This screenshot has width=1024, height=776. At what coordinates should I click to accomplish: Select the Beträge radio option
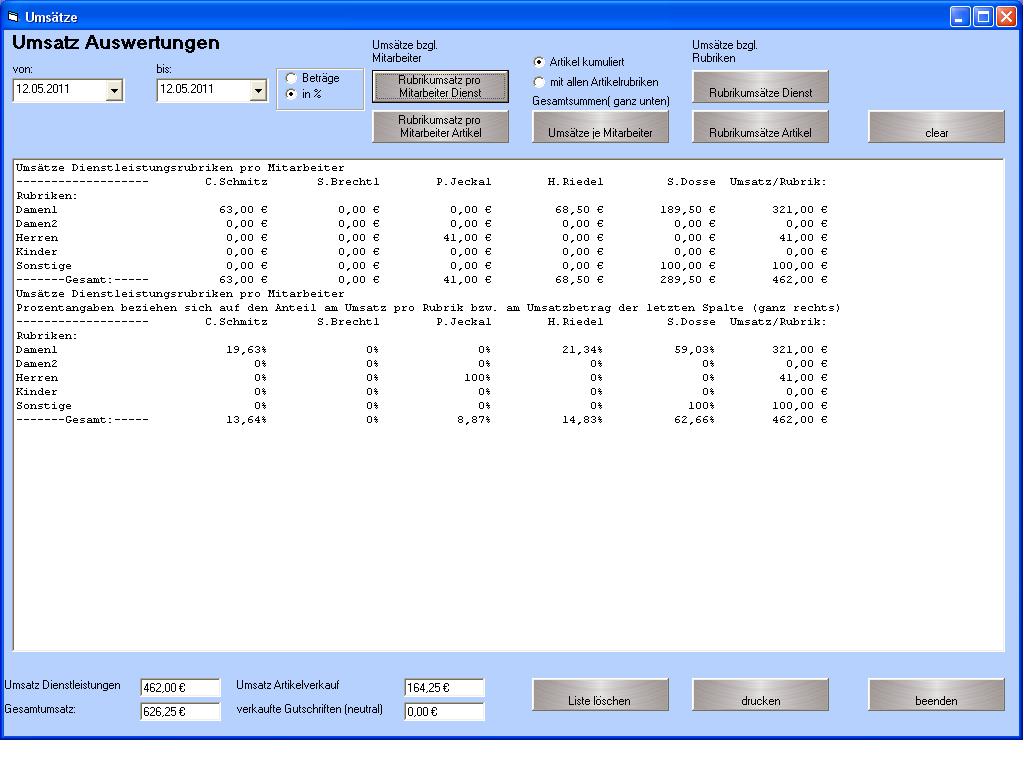[x=292, y=78]
